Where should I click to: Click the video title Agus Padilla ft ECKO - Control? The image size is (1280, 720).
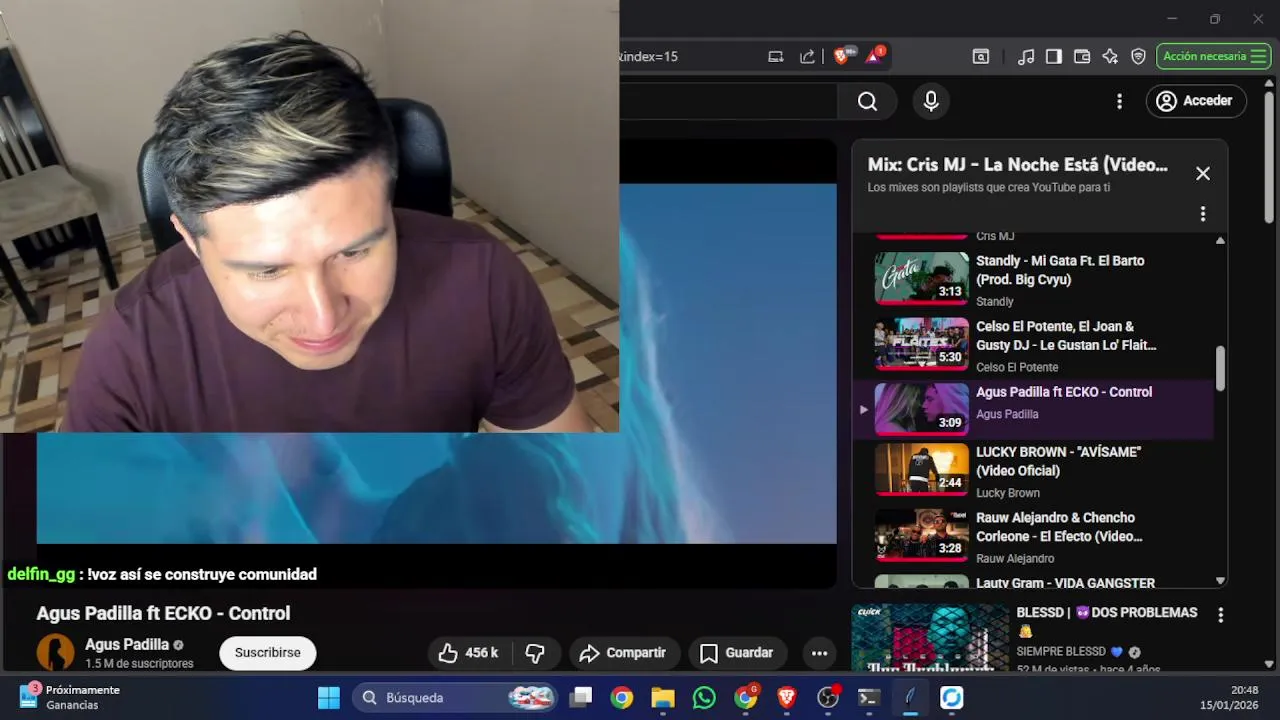click(x=163, y=613)
